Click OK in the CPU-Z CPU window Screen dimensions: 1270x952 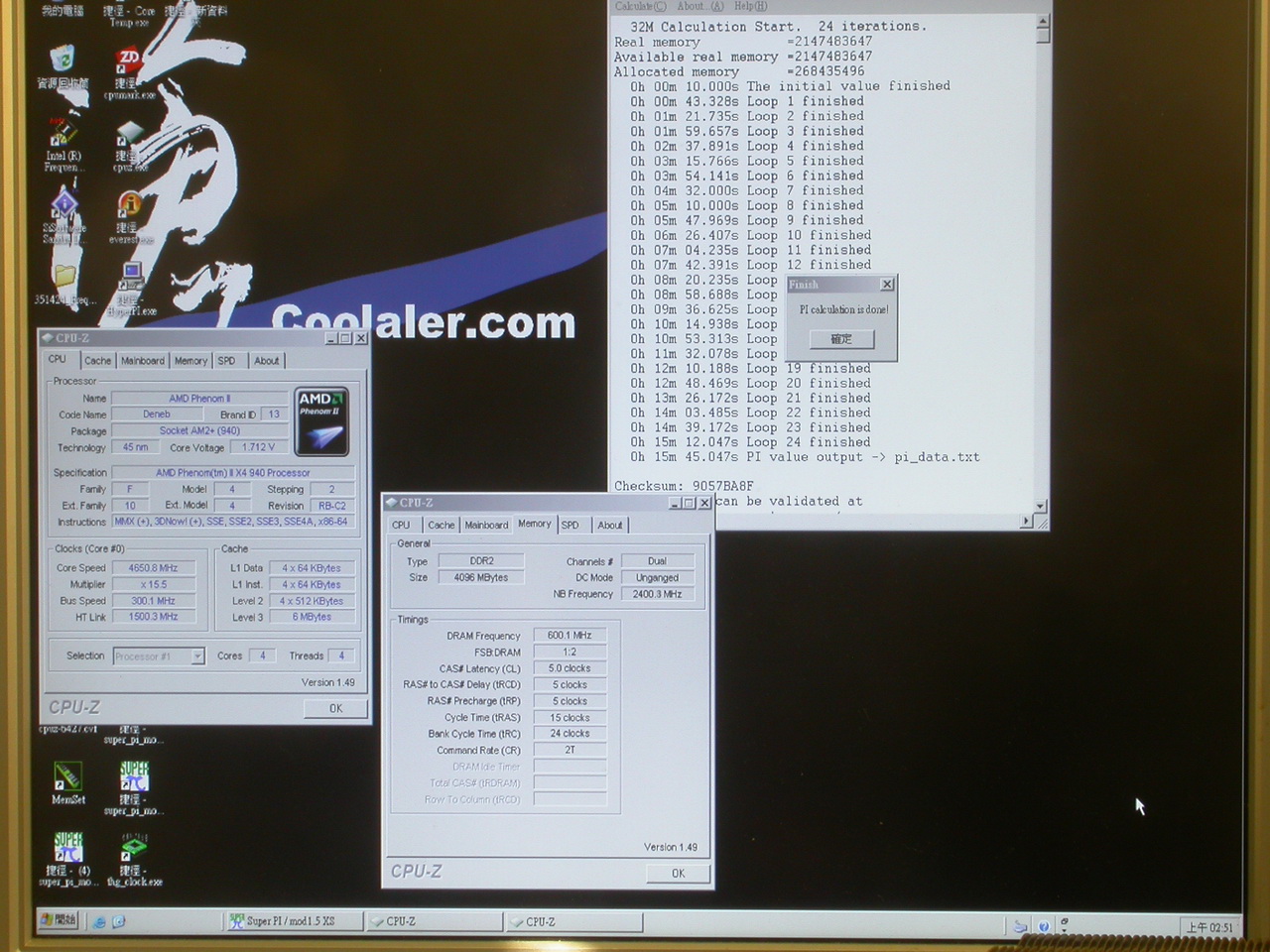coord(335,708)
